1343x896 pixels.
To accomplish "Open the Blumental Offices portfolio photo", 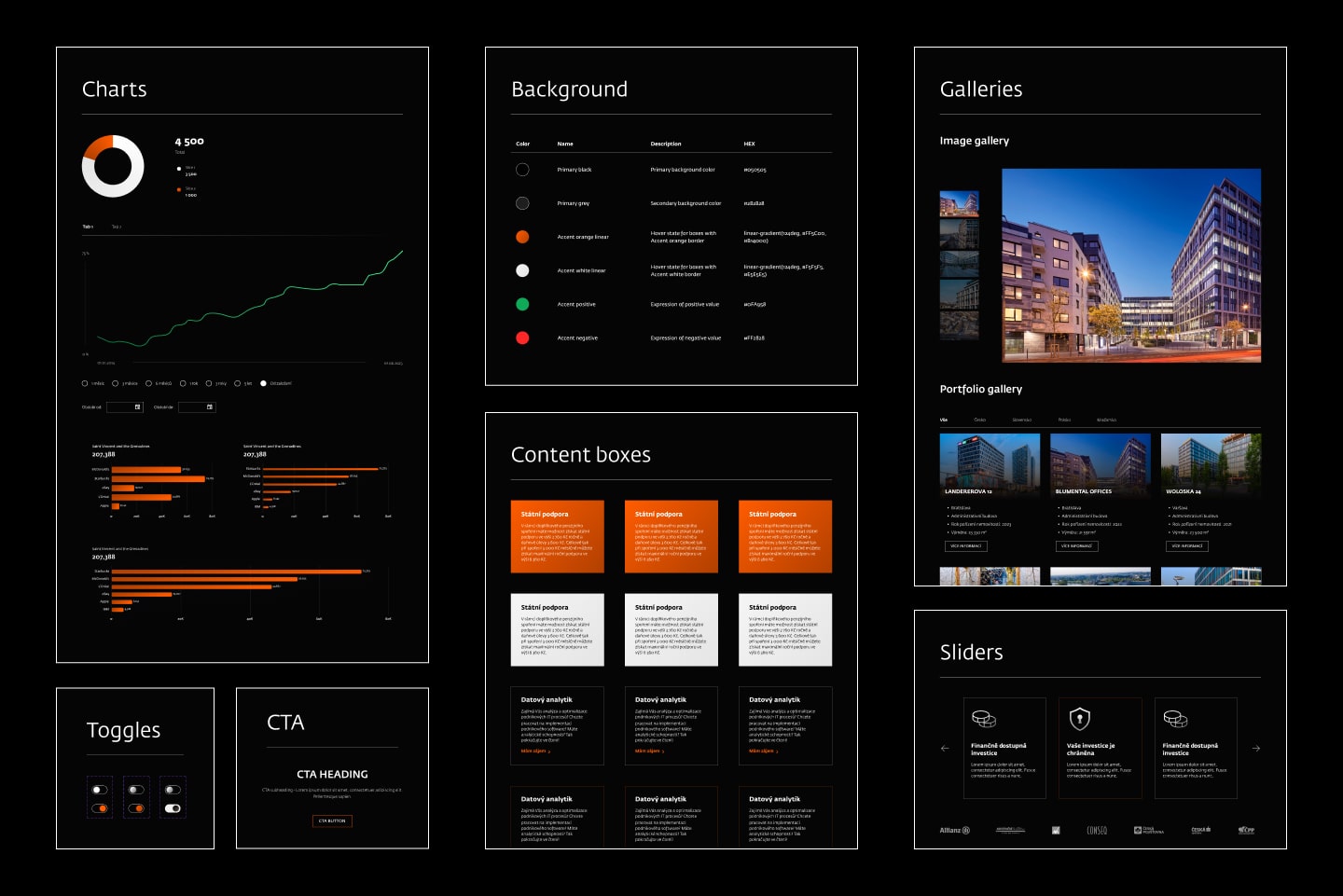I will pyautogui.click(x=1101, y=464).
